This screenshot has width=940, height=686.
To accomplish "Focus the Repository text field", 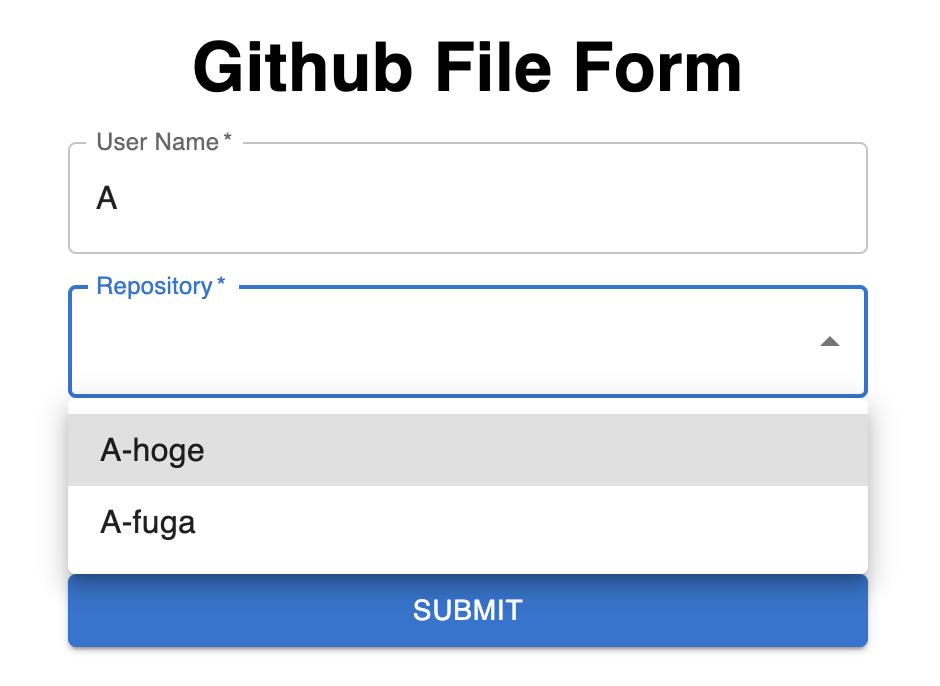I will (x=450, y=341).
